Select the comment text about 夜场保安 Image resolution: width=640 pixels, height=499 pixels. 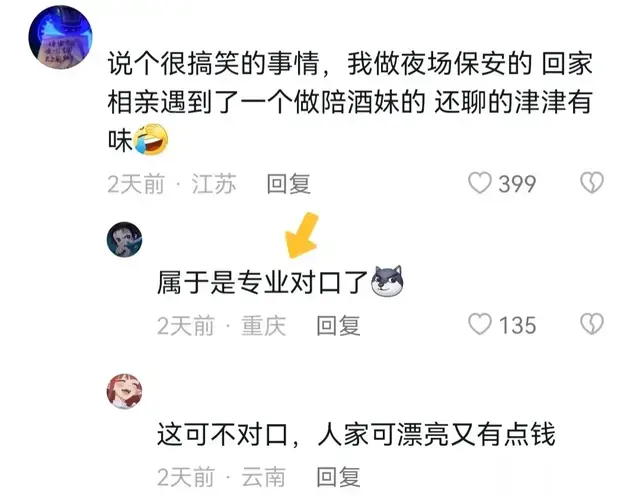(x=350, y=102)
